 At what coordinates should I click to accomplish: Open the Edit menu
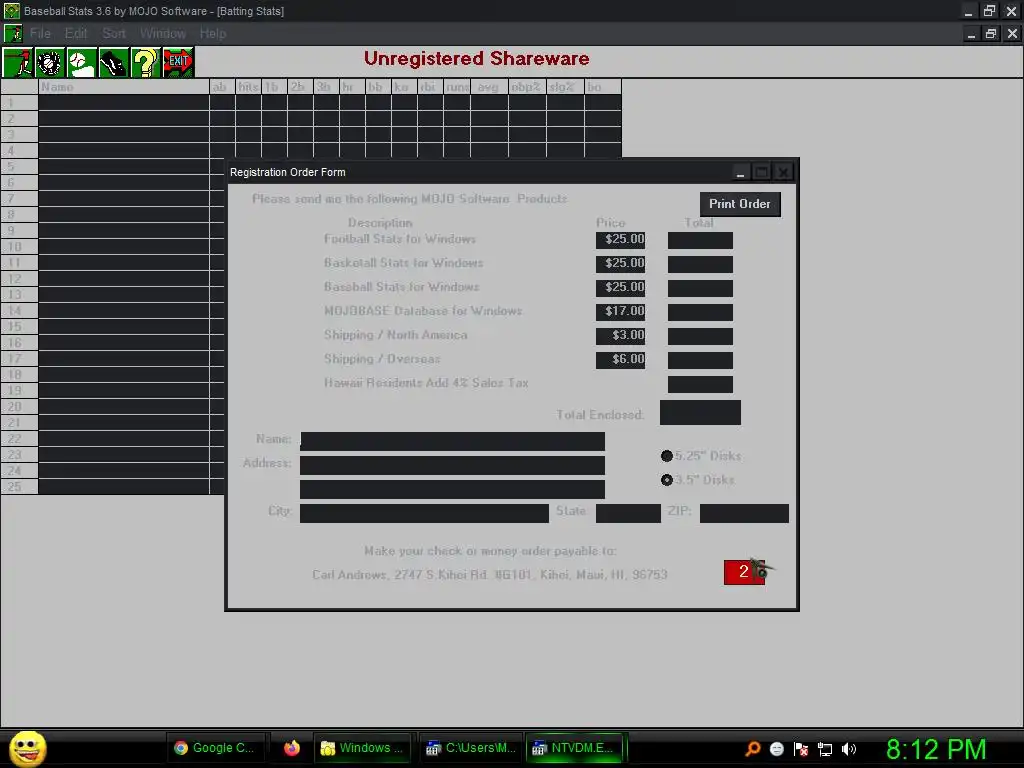76,33
